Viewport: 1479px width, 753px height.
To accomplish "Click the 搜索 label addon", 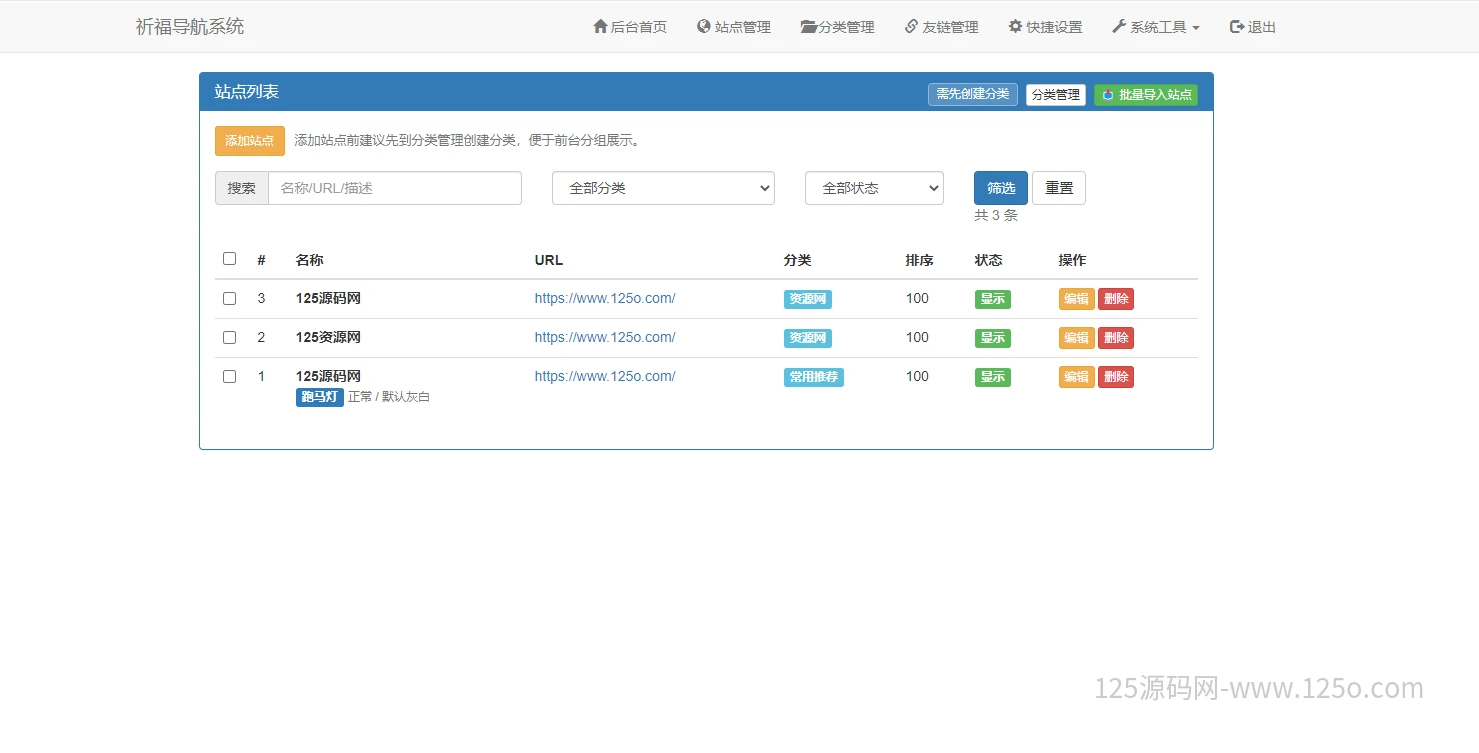I will coord(242,188).
